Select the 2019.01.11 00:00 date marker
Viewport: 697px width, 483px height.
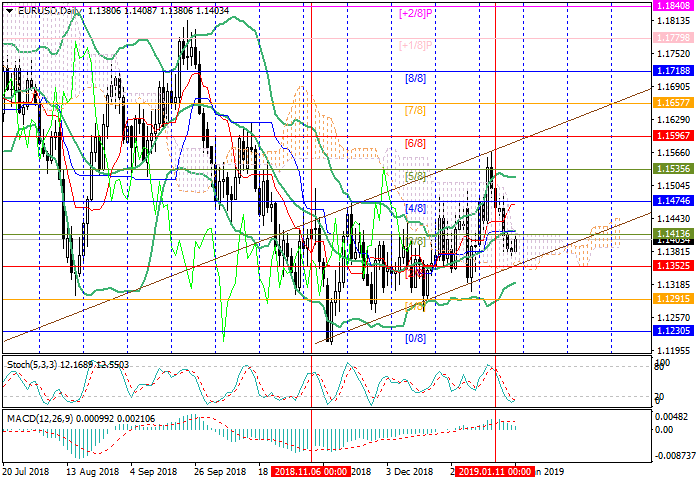494,470
